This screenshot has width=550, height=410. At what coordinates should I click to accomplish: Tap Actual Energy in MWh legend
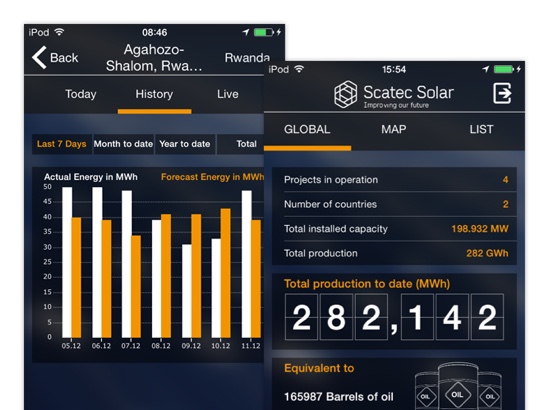[x=90, y=177]
